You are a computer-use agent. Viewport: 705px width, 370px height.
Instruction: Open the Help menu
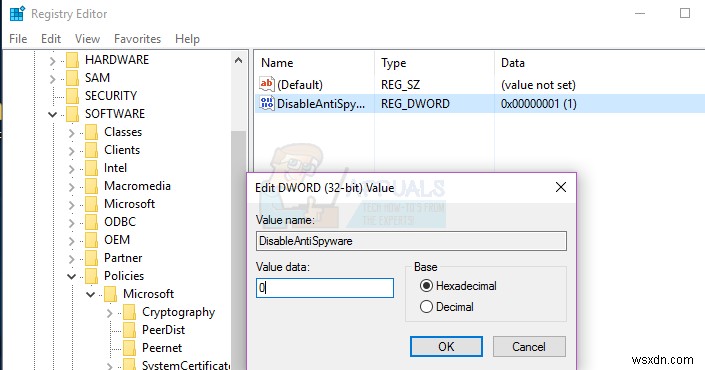pyautogui.click(x=187, y=39)
